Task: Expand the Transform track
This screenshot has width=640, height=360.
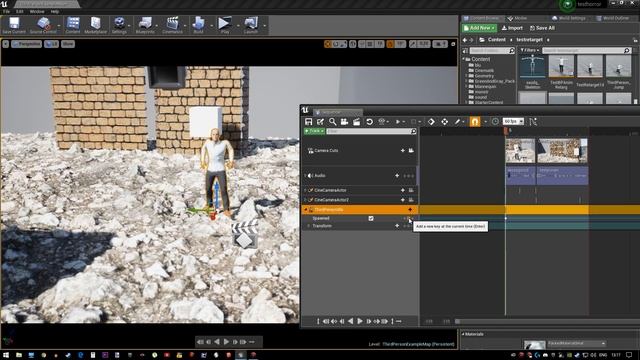Action: pyautogui.click(x=309, y=226)
